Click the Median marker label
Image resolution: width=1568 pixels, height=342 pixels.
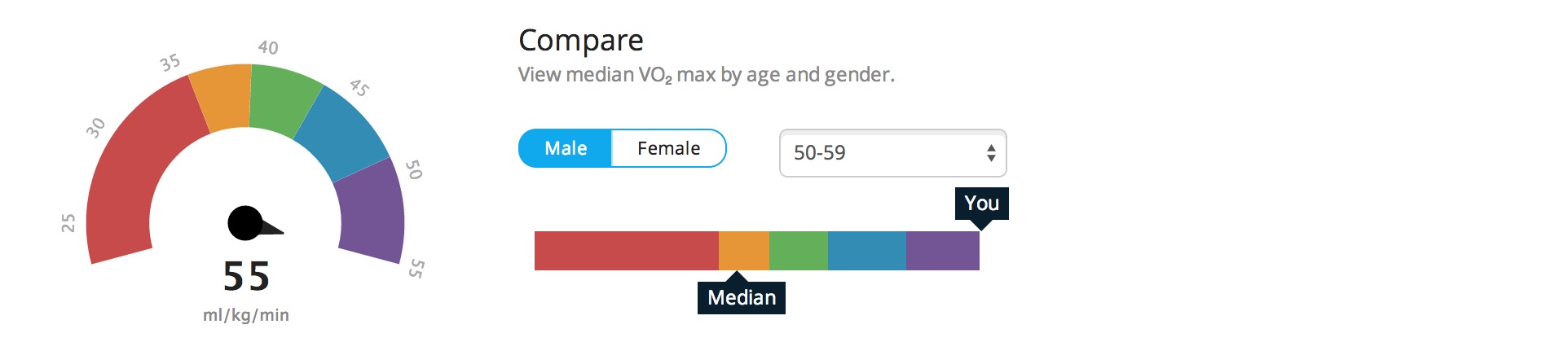click(741, 297)
